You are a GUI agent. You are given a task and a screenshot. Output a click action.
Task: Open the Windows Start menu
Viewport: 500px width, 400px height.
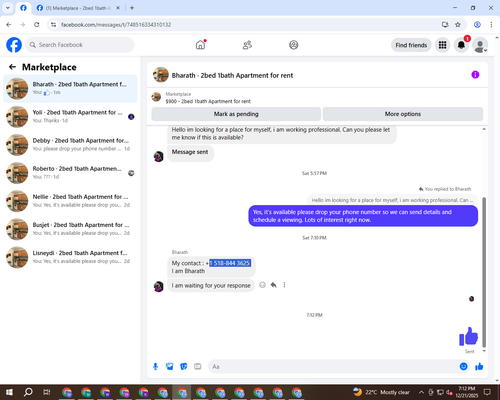point(9,392)
